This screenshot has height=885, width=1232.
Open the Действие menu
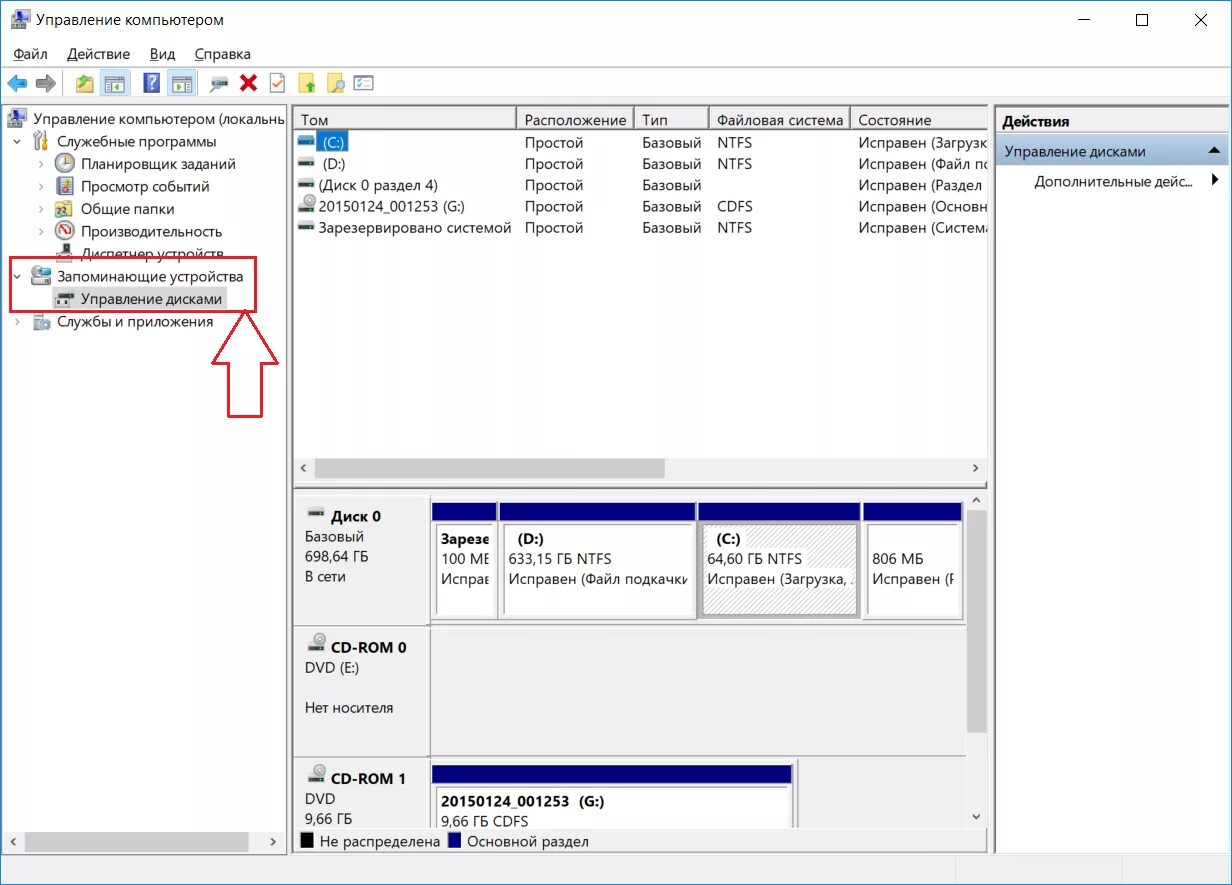(98, 54)
